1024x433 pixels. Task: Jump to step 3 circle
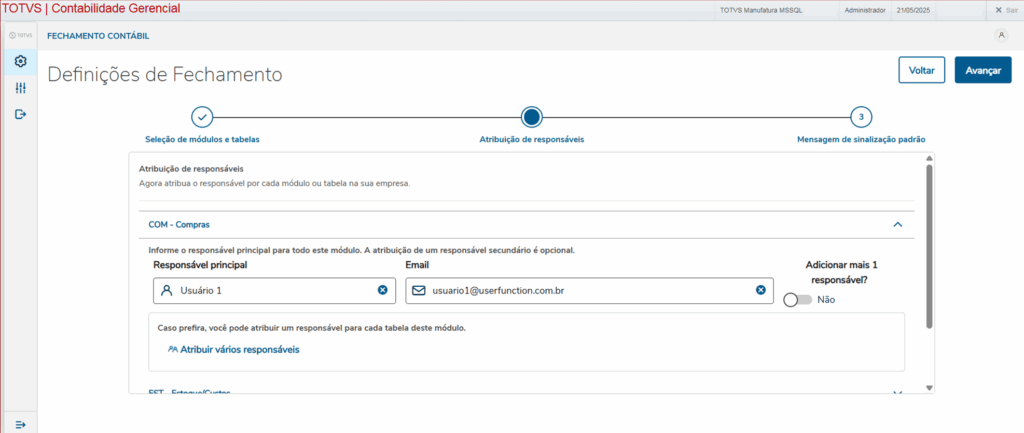click(861, 117)
